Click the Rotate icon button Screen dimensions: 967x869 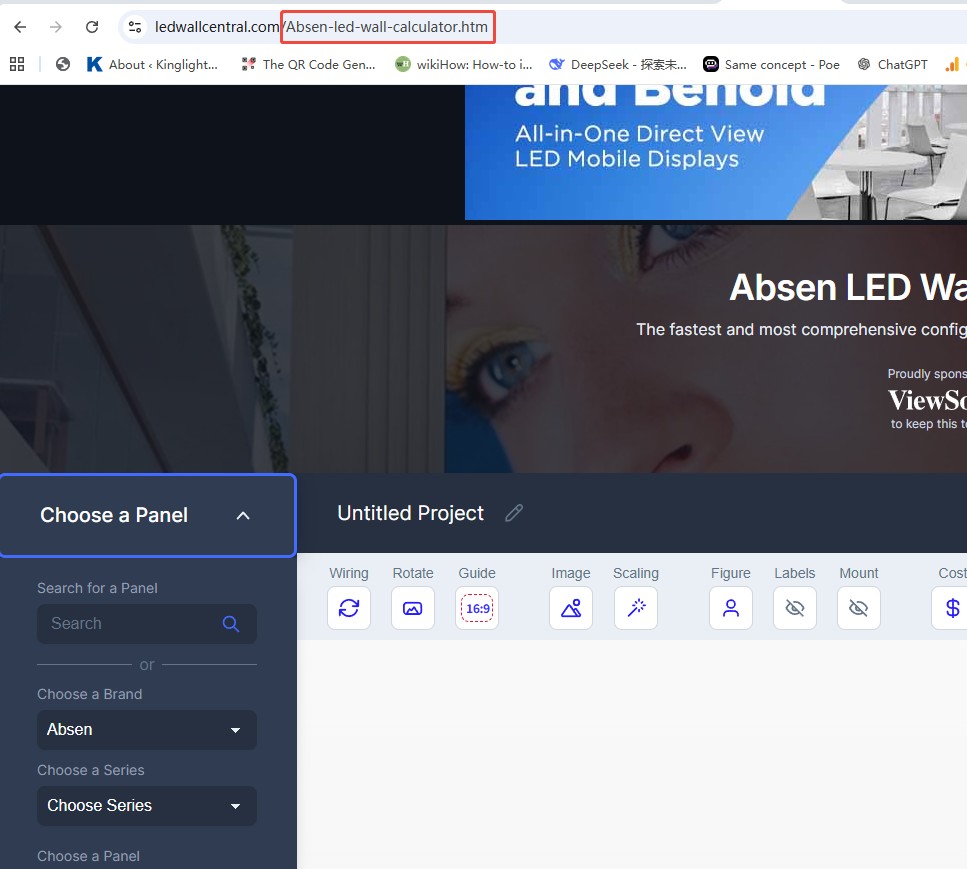pos(413,608)
